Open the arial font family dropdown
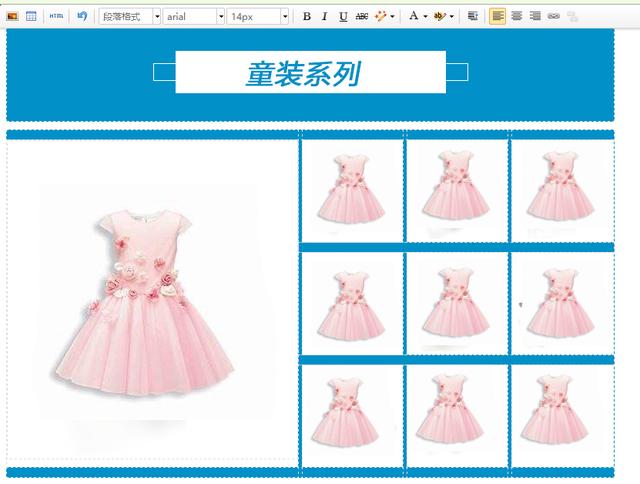Screen dimensions: 640x484 [193, 17]
